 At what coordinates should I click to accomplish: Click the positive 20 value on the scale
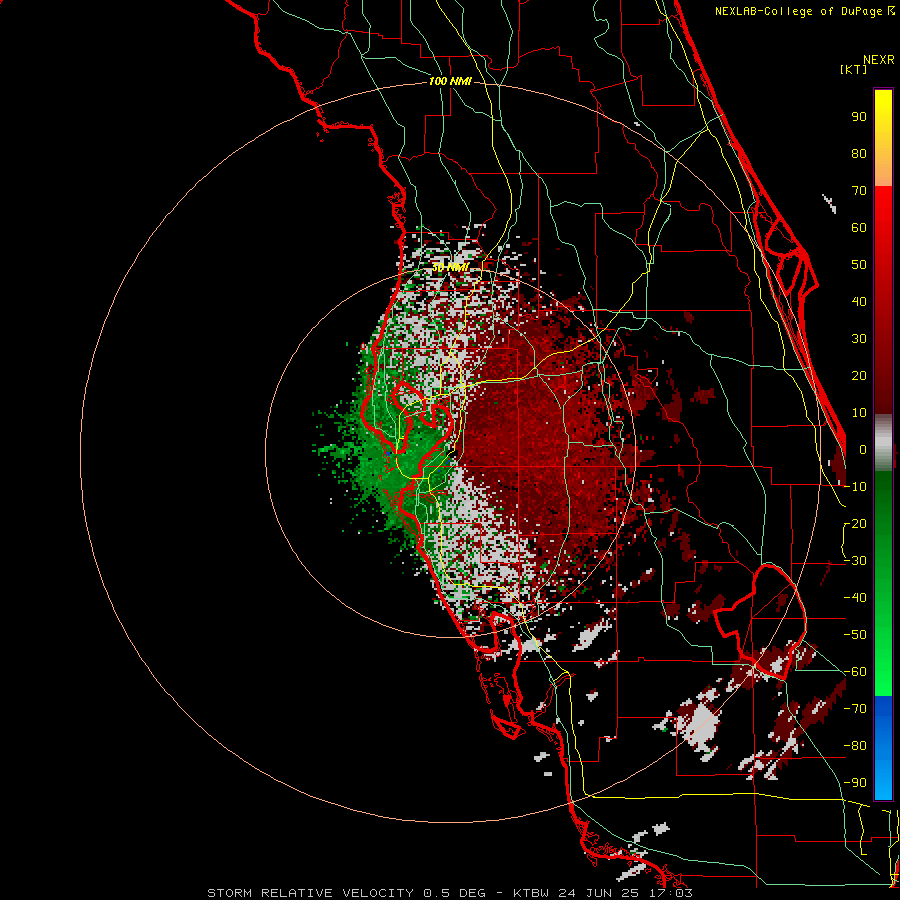(x=859, y=376)
